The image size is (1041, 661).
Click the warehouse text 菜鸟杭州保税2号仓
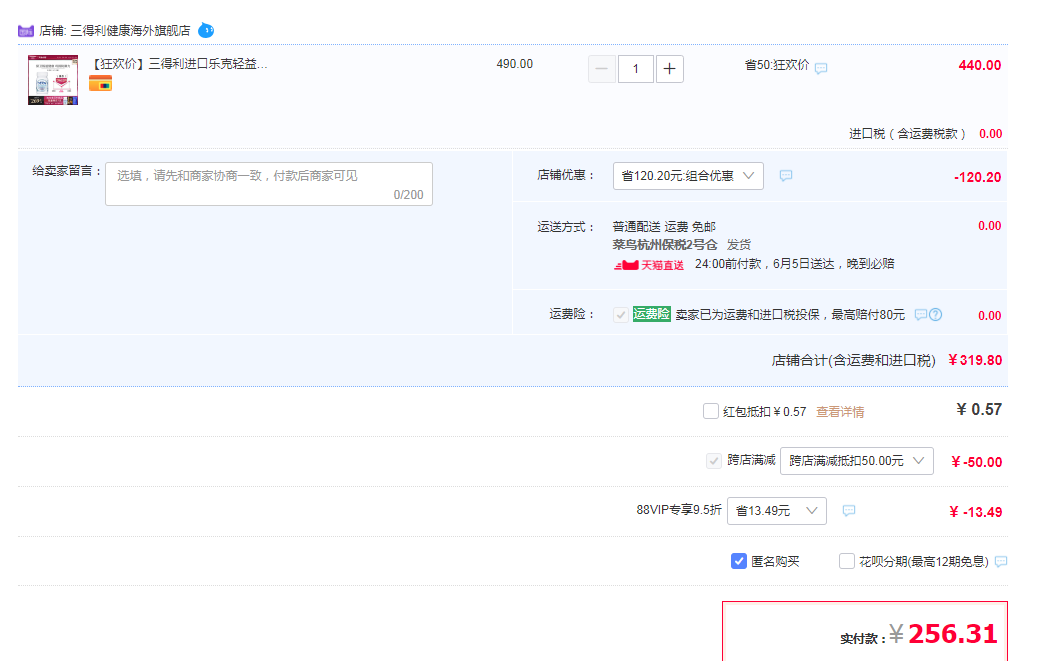[x=665, y=245]
